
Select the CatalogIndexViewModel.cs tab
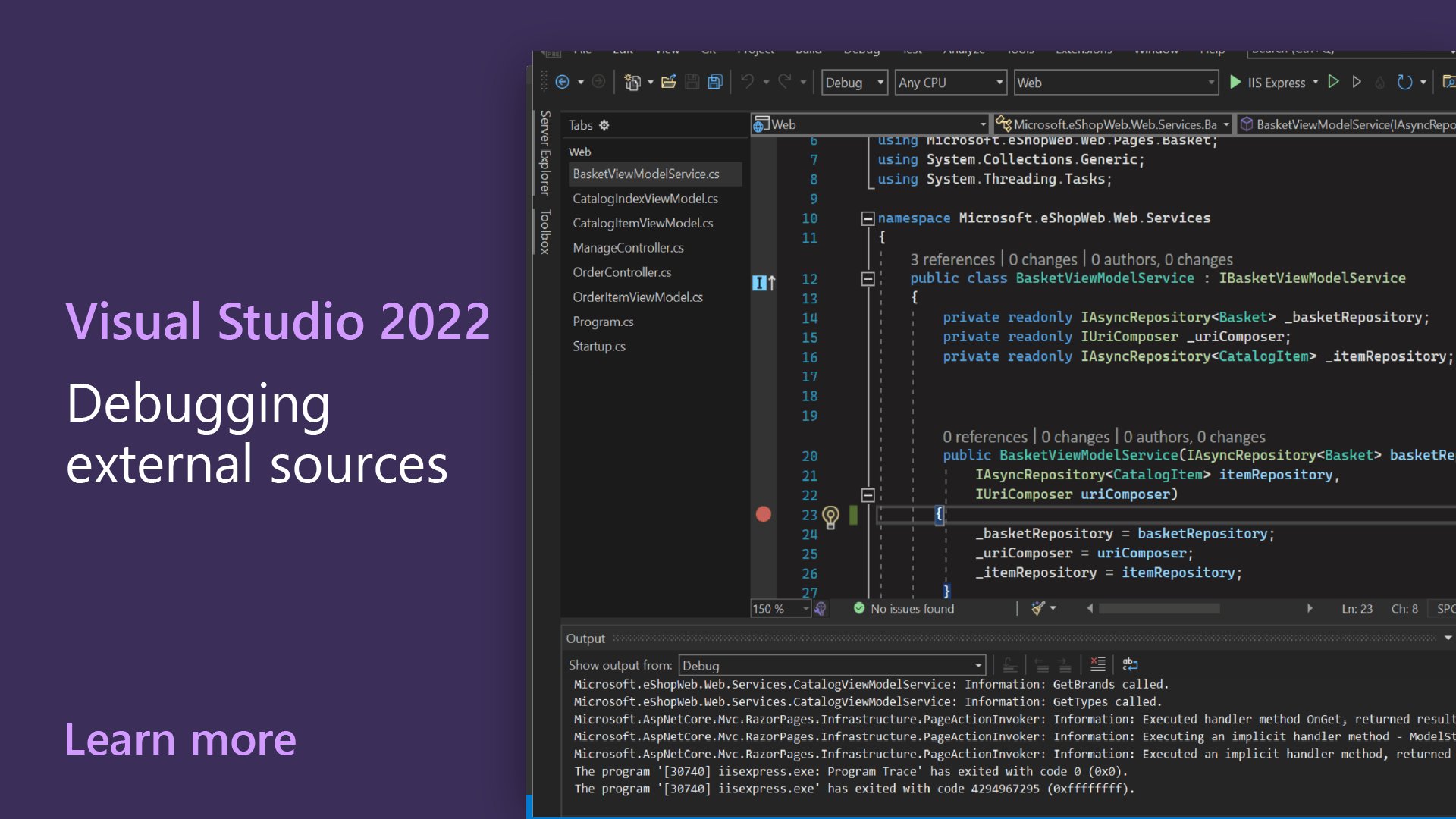[645, 199]
